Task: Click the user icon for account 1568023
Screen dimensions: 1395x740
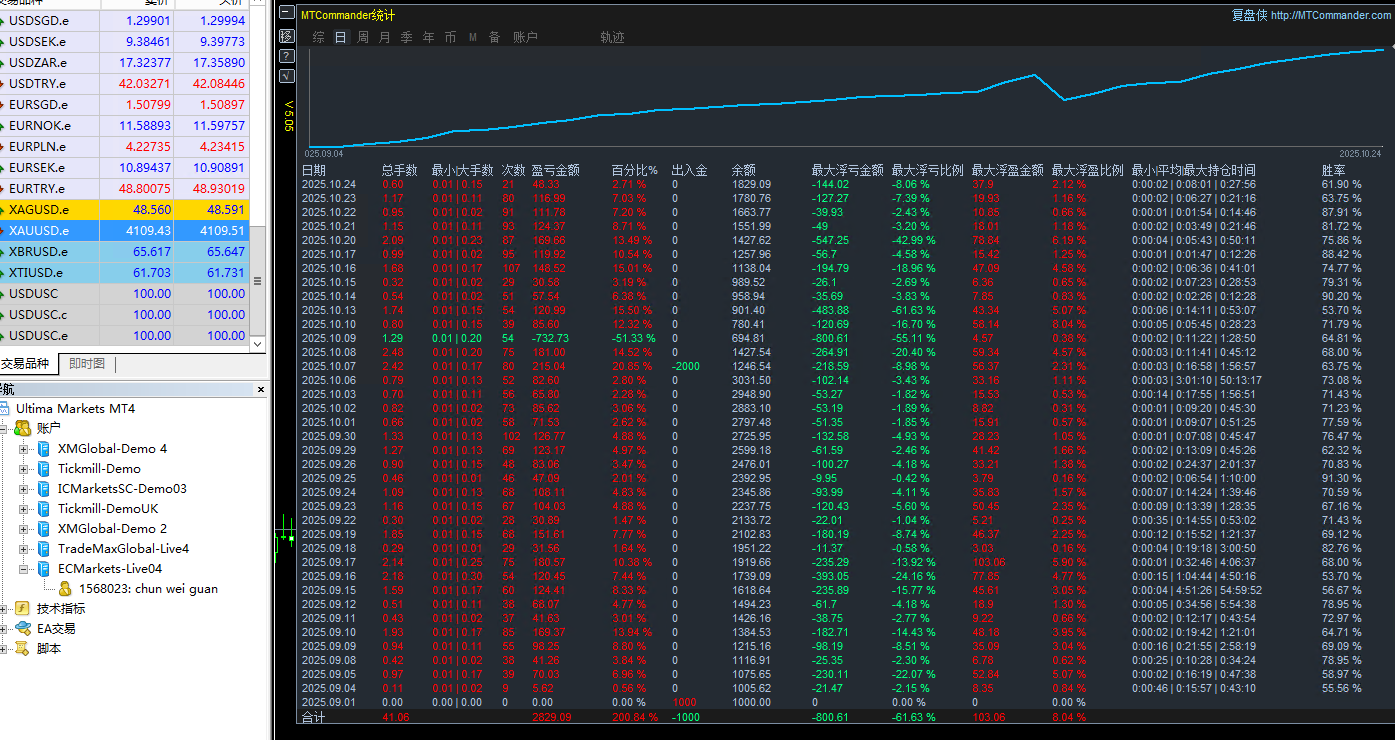Action: [x=65, y=589]
